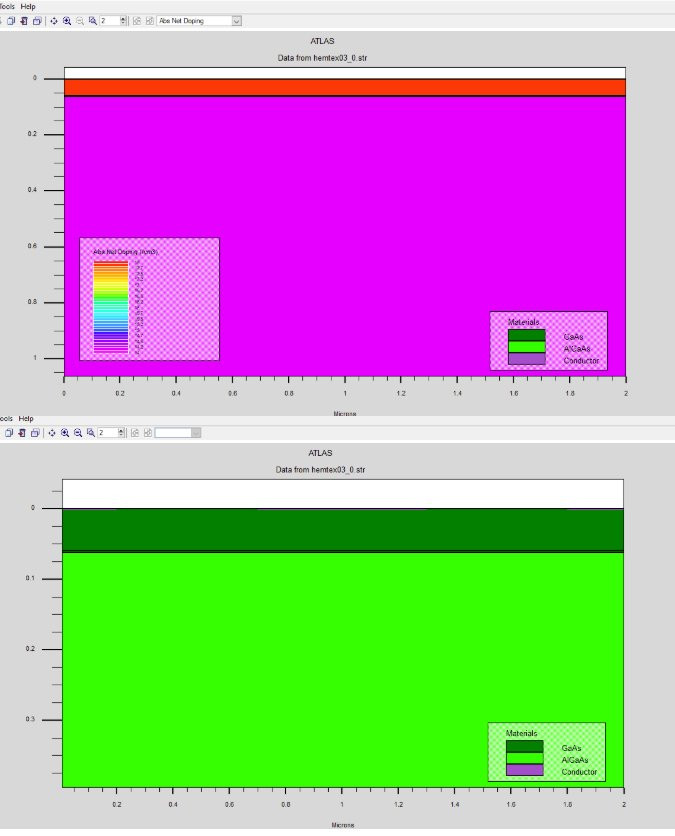Viewport: 675px width, 836px height.
Task: Click zoom in magnifier in the doping plot toolbar
Action: click(x=67, y=21)
